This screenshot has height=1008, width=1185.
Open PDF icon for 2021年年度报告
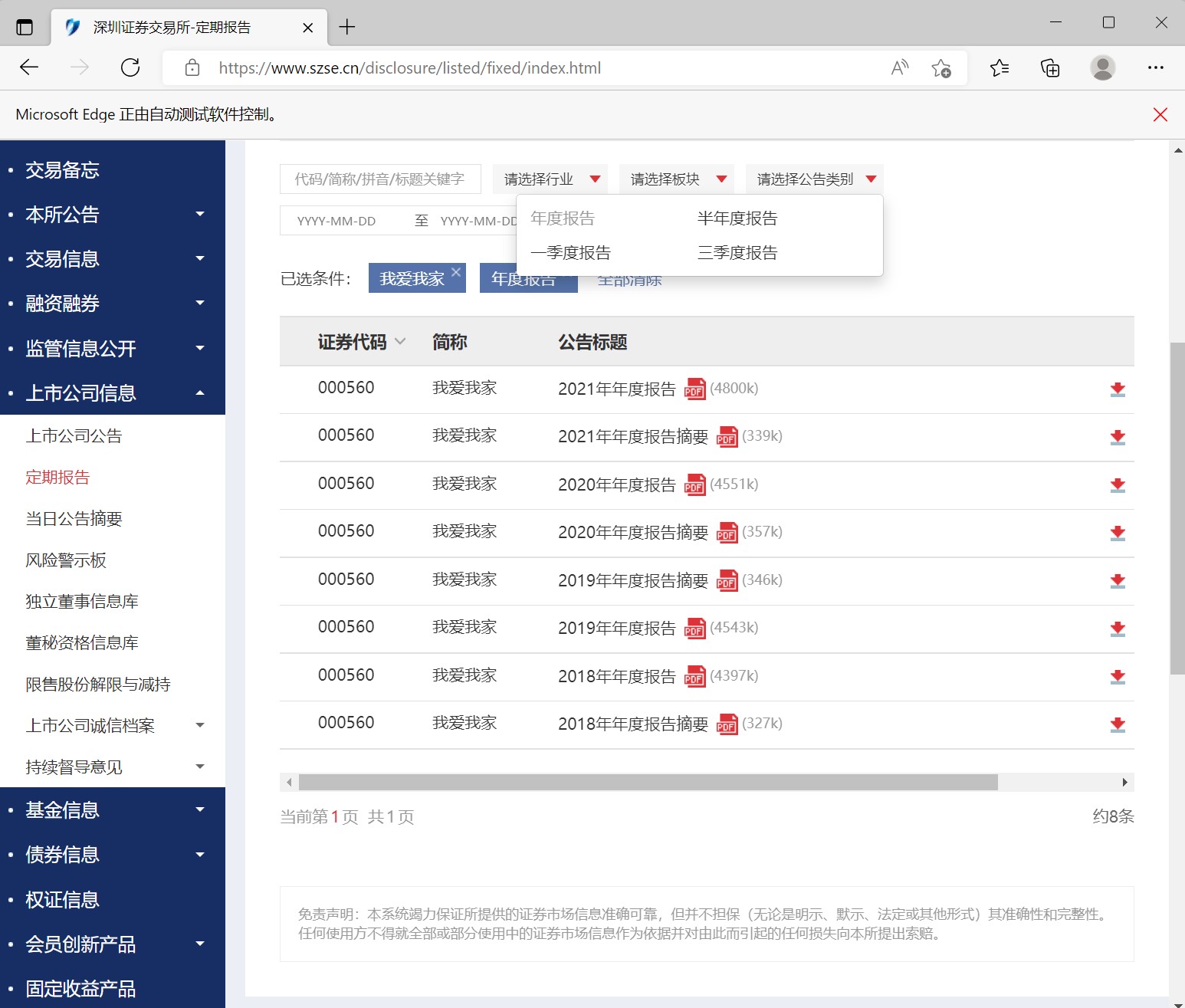pos(694,389)
